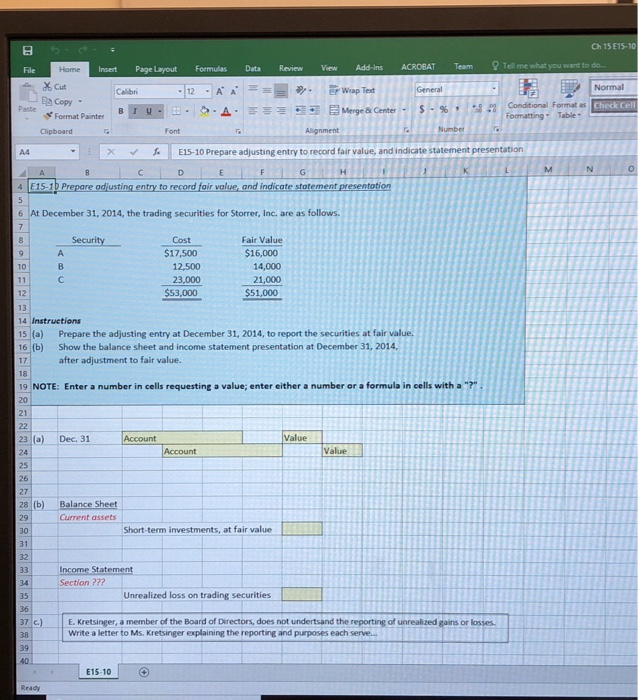Add a new sheet with plus button
Viewport: 638px width, 700px height.
click(x=144, y=672)
